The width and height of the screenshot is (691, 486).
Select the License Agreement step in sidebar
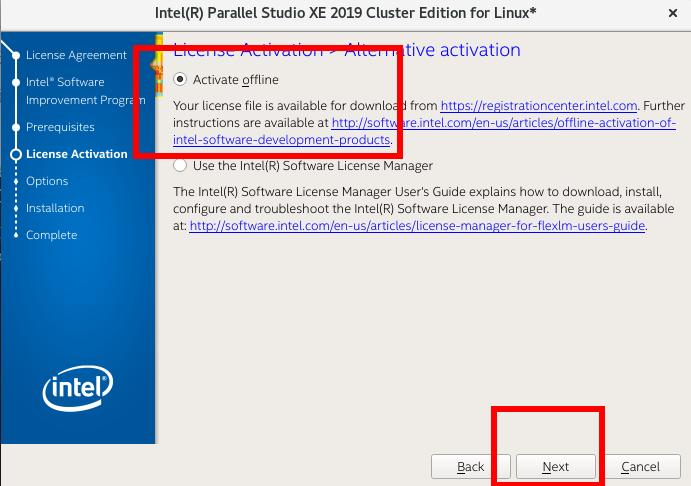[x=76, y=55]
